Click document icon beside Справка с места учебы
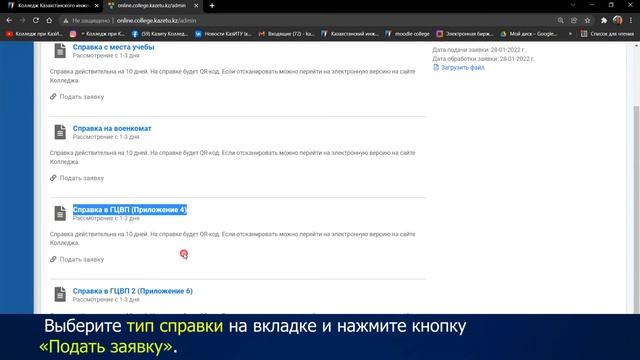640x360 pixels. [60, 51]
